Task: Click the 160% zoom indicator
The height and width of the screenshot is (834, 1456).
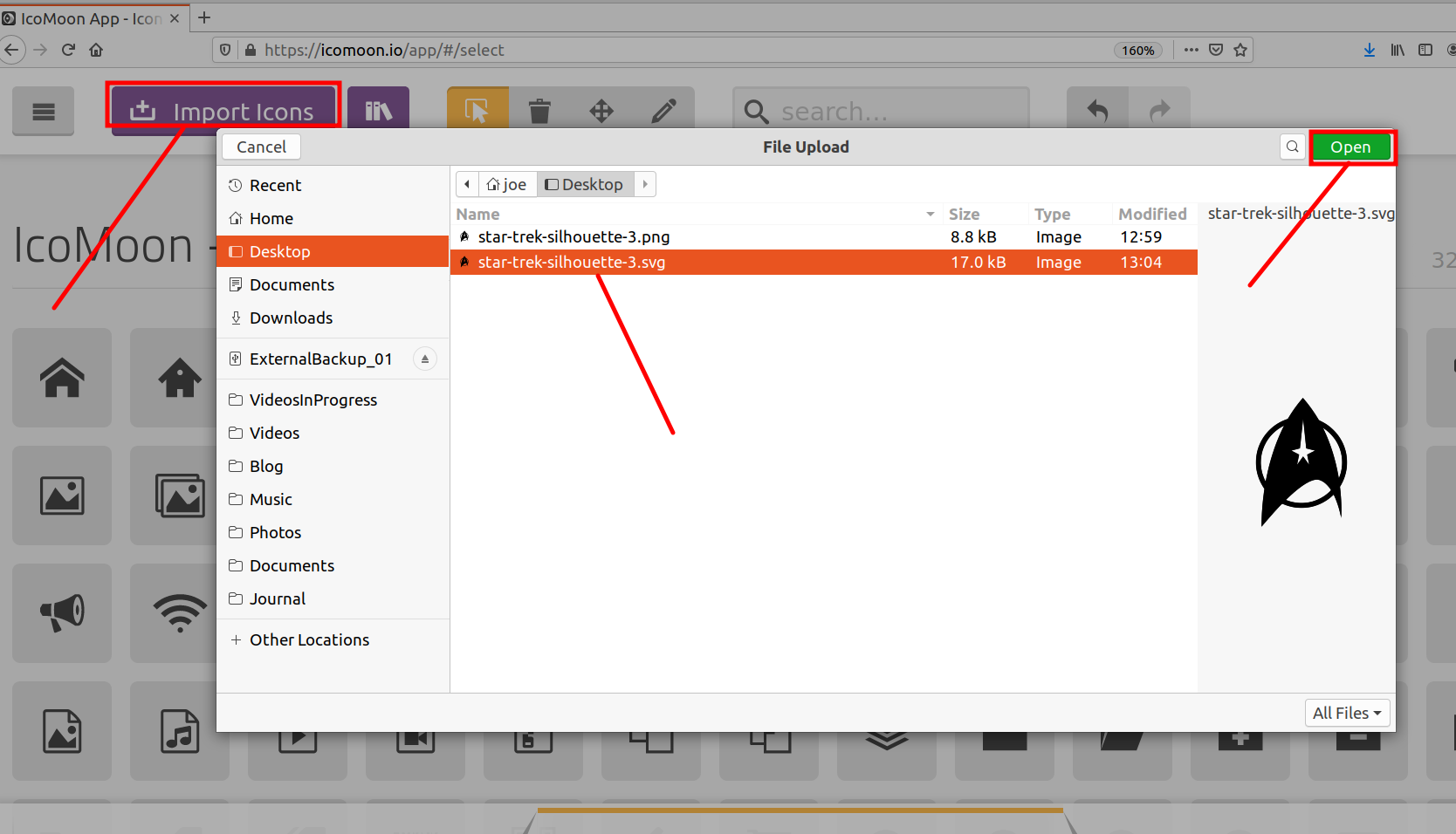Action: (1138, 51)
